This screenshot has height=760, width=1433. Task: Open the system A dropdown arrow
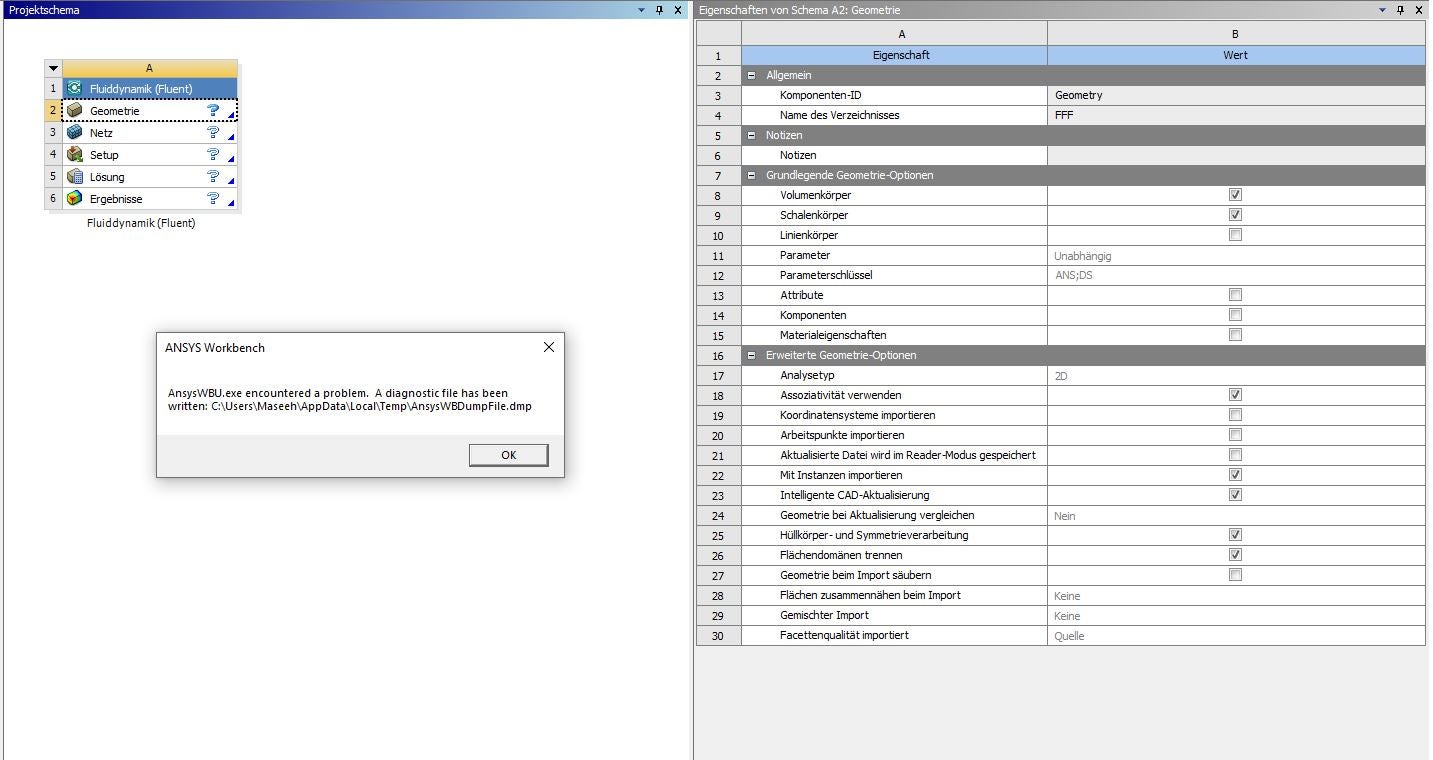[53, 69]
